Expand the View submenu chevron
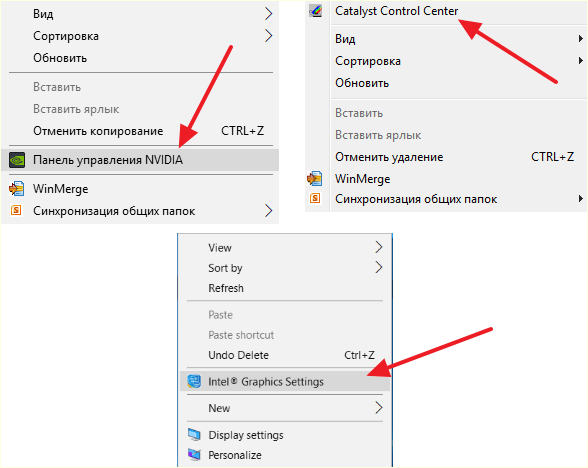Image resolution: width=588 pixels, height=468 pixels. 379,247
